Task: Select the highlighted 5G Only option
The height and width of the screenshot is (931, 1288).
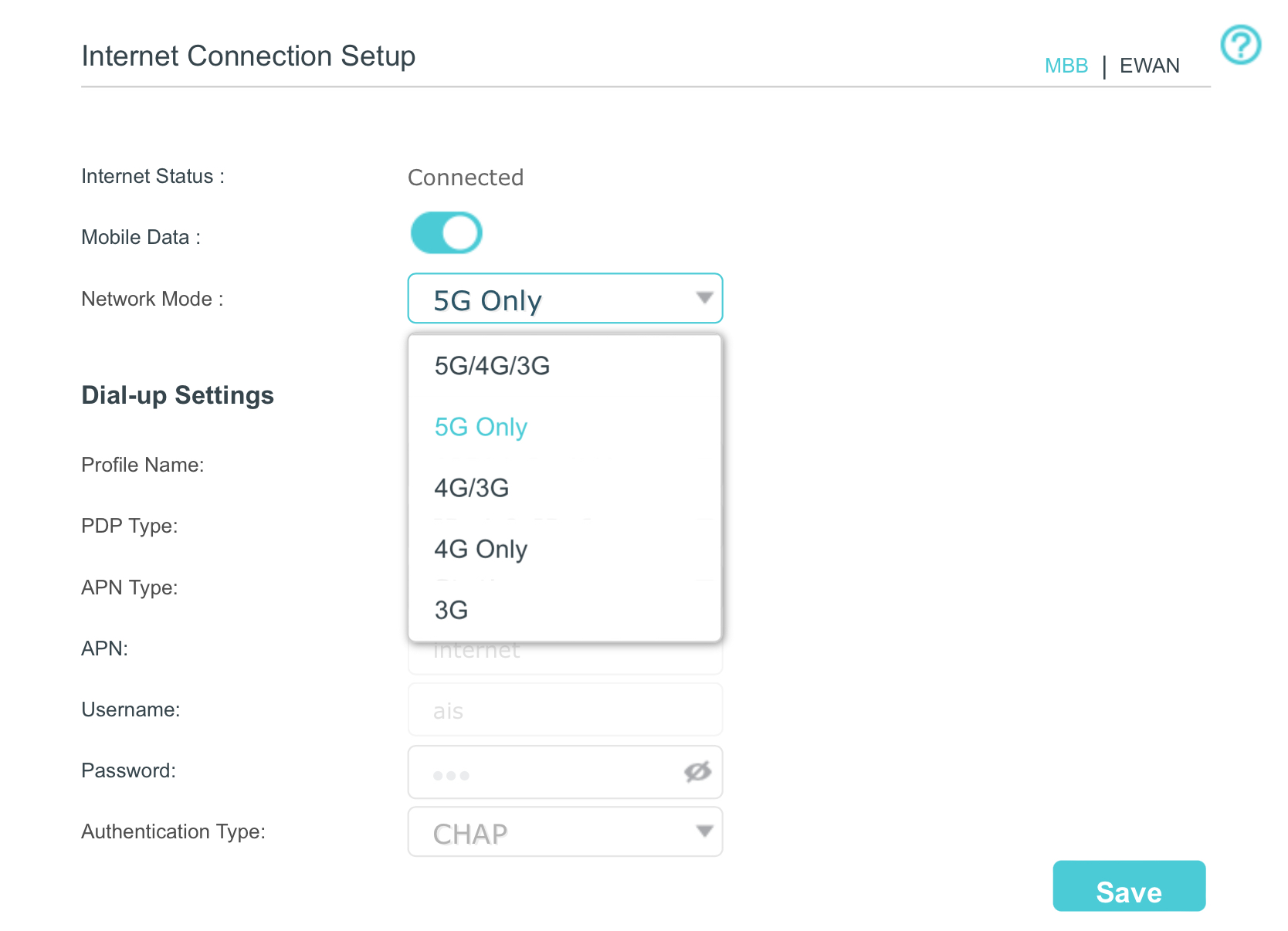Action: coord(565,426)
